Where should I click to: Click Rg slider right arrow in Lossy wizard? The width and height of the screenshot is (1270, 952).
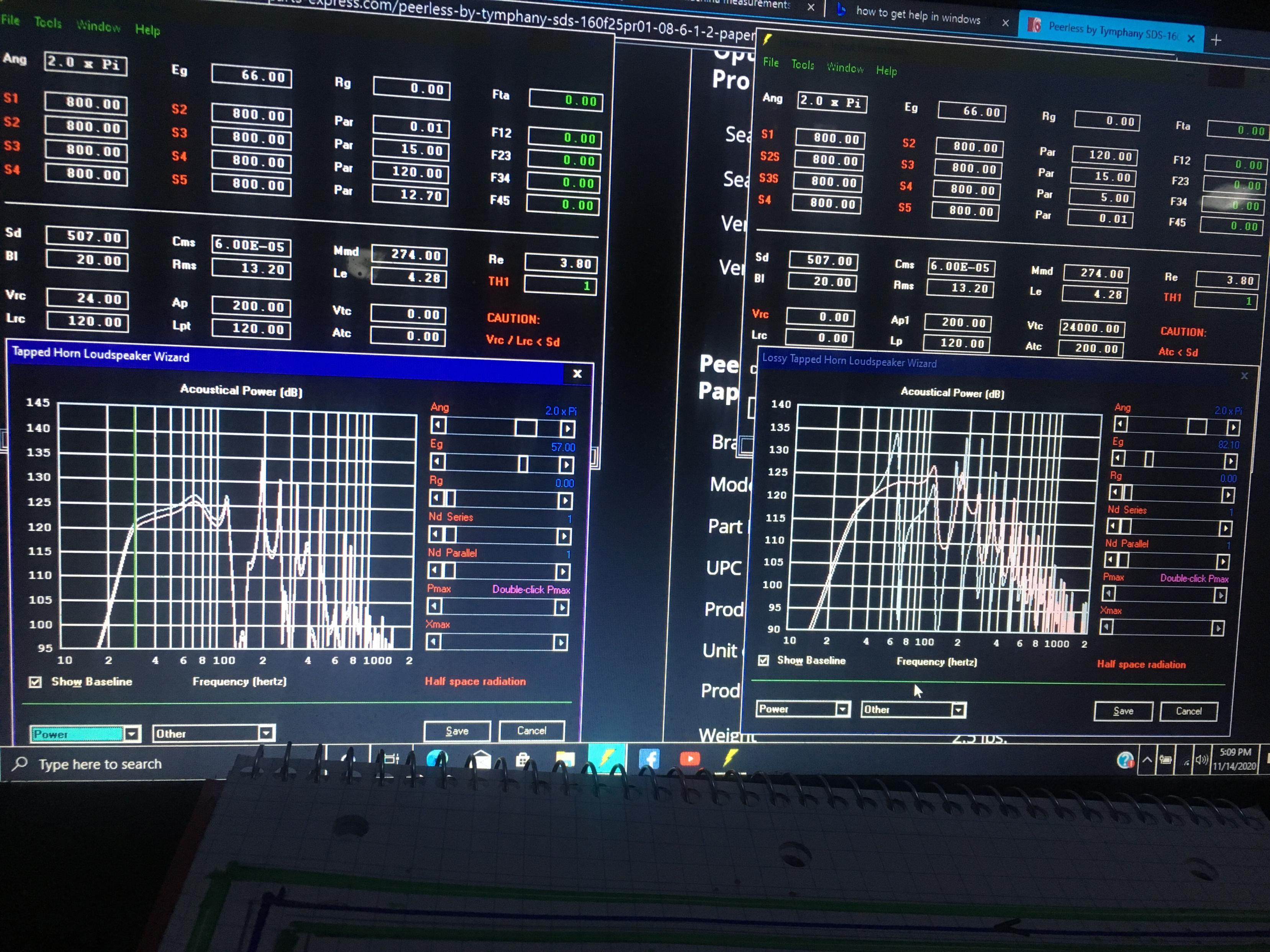1227,495
